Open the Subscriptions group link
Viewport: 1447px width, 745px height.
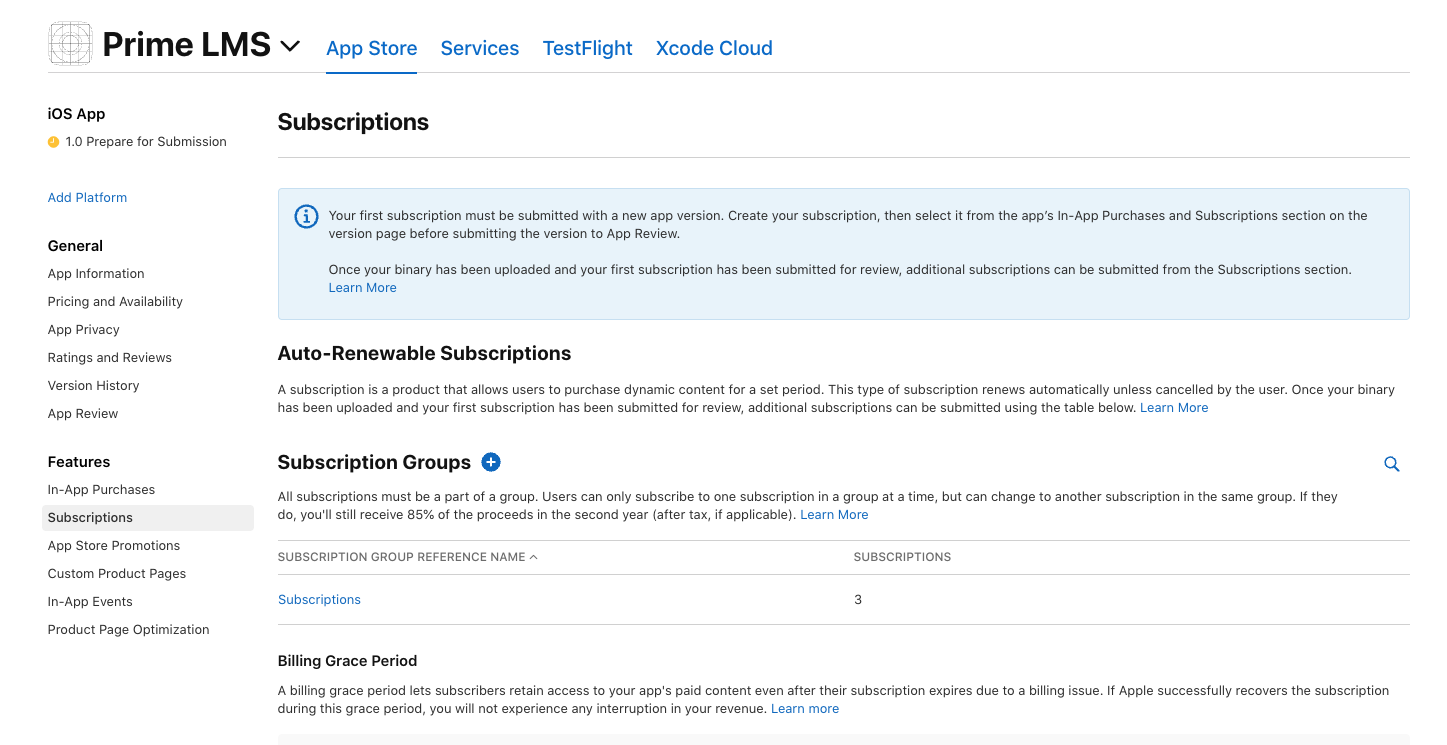click(x=319, y=600)
